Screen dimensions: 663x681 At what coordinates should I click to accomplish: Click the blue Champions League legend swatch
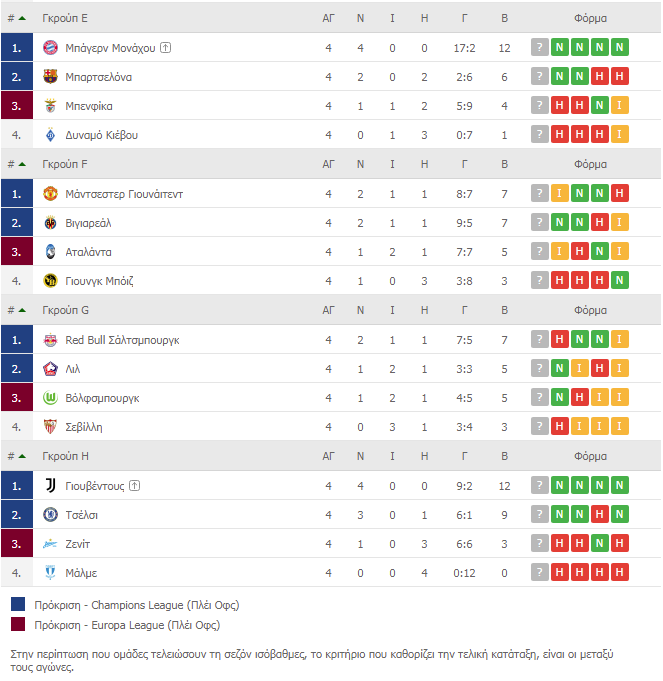point(18,605)
